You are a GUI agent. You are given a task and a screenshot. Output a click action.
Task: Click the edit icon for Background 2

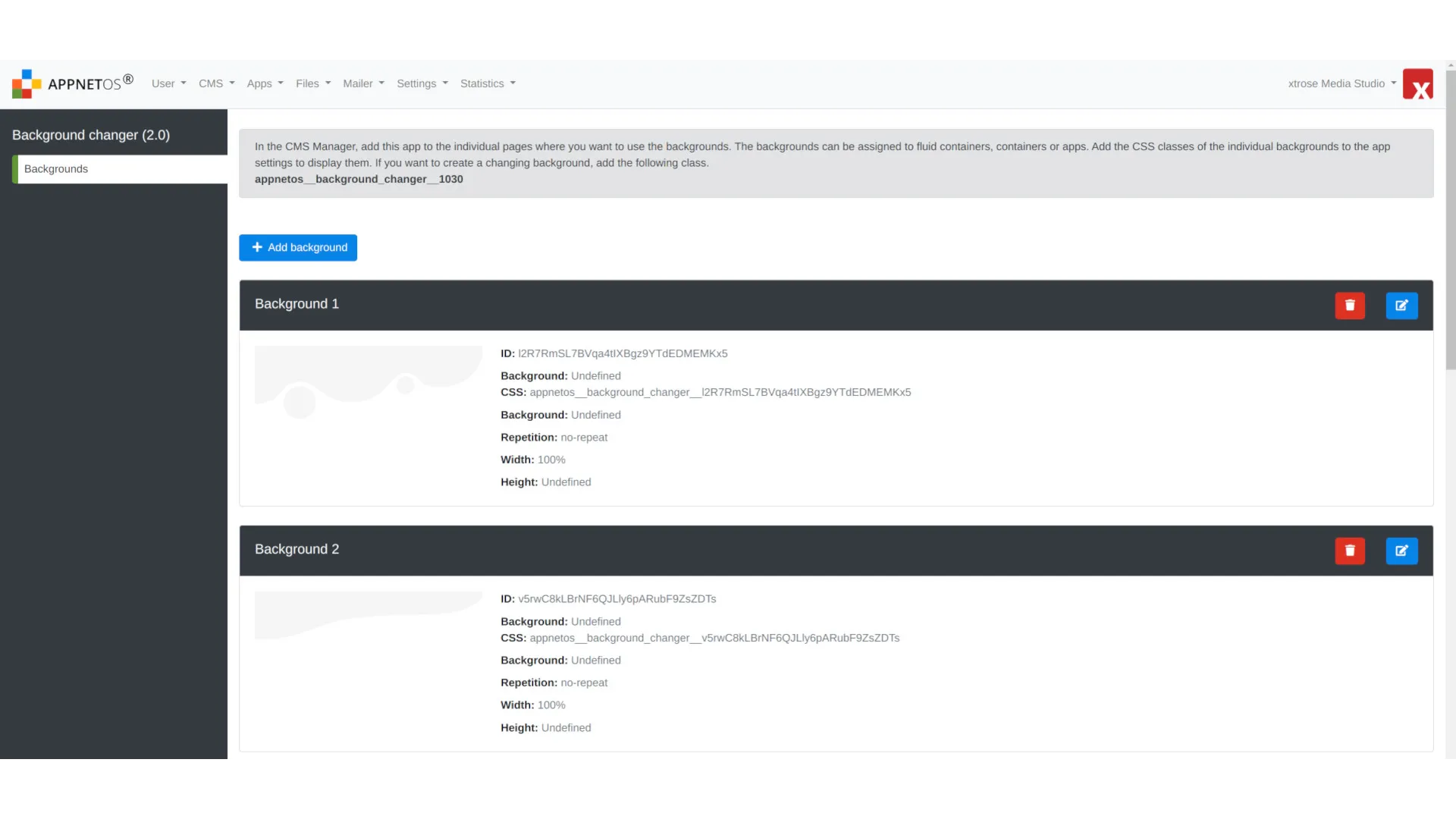pyautogui.click(x=1402, y=551)
